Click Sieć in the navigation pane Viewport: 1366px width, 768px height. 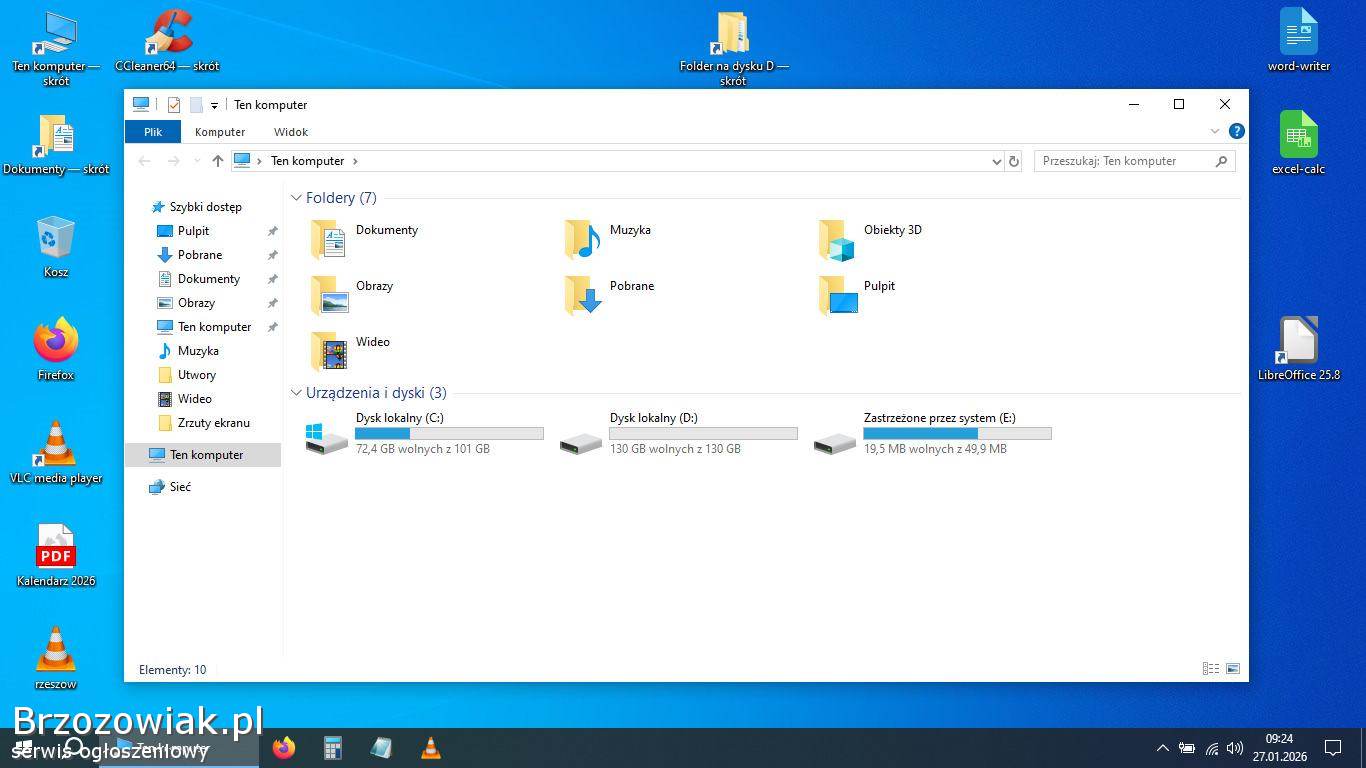[x=180, y=487]
